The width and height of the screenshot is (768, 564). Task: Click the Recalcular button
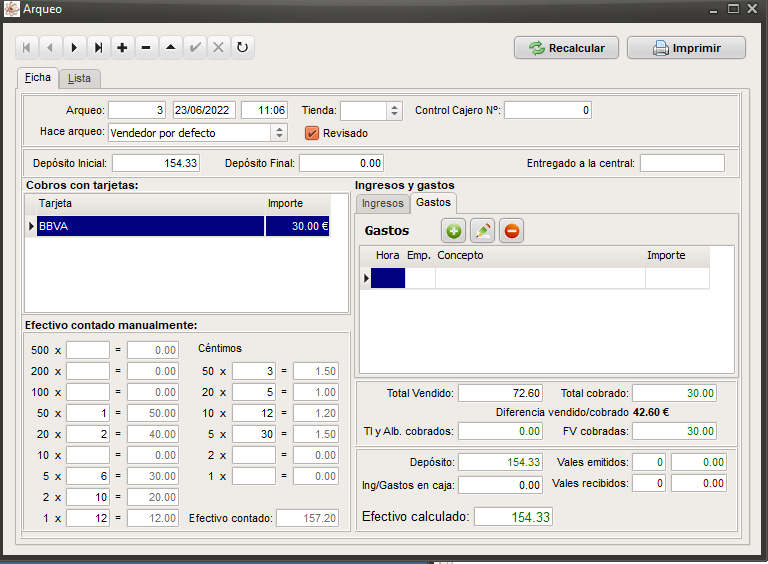(x=566, y=48)
